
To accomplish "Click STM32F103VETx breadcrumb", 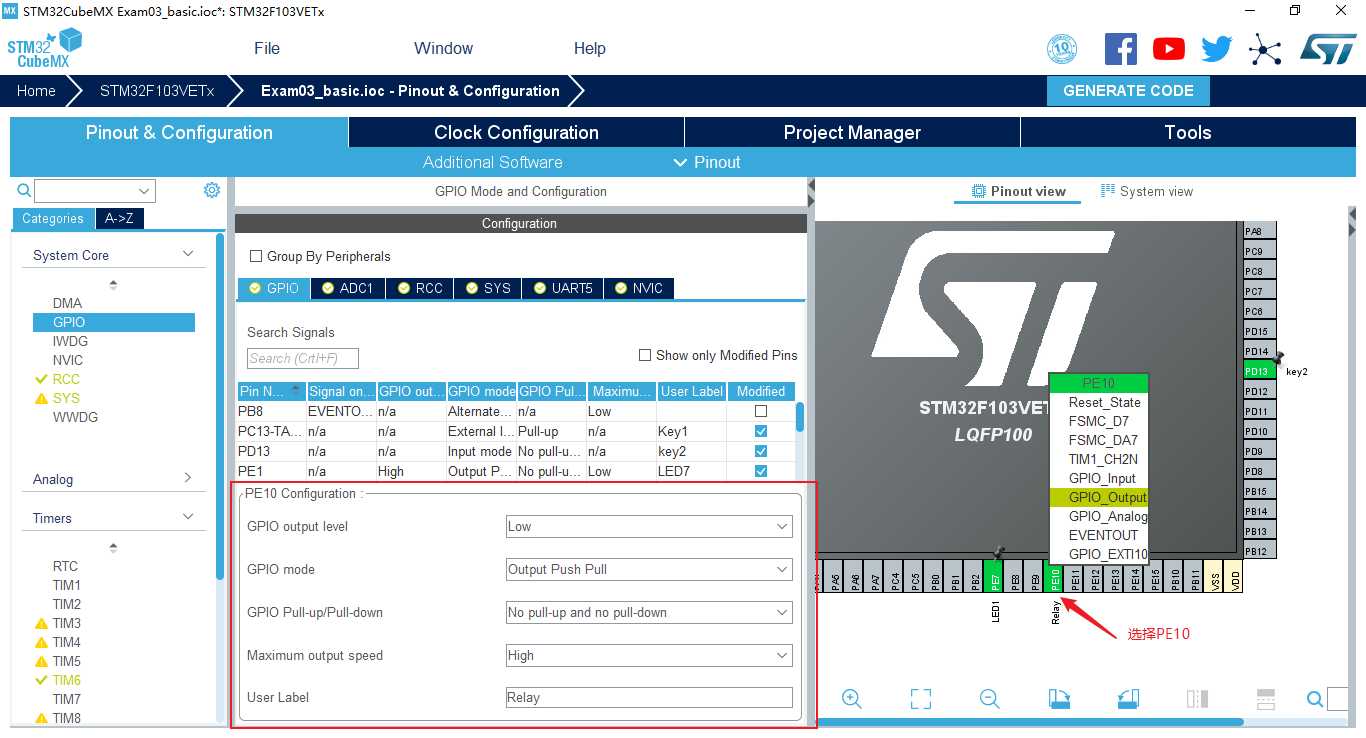I will [x=157, y=90].
